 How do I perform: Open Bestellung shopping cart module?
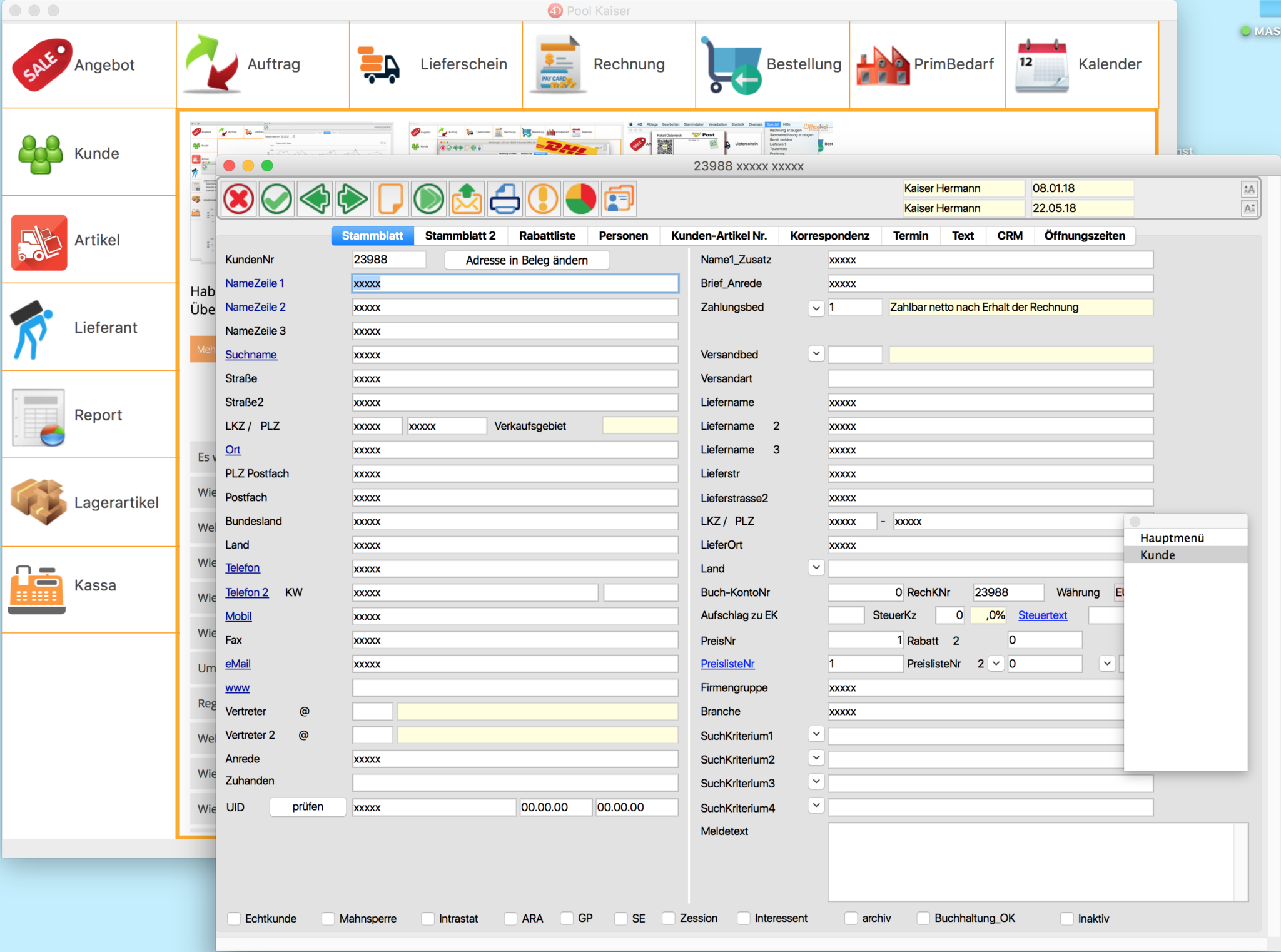773,64
